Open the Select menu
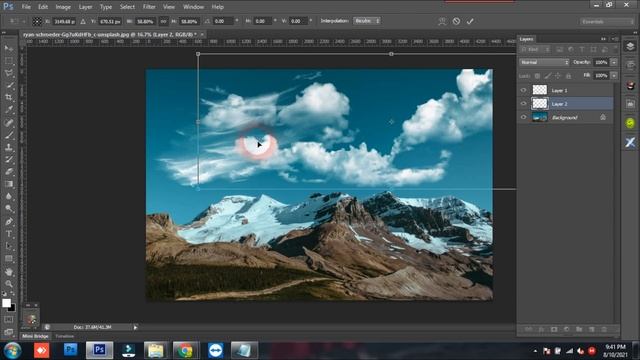This screenshot has width=640, height=360. pos(127,7)
